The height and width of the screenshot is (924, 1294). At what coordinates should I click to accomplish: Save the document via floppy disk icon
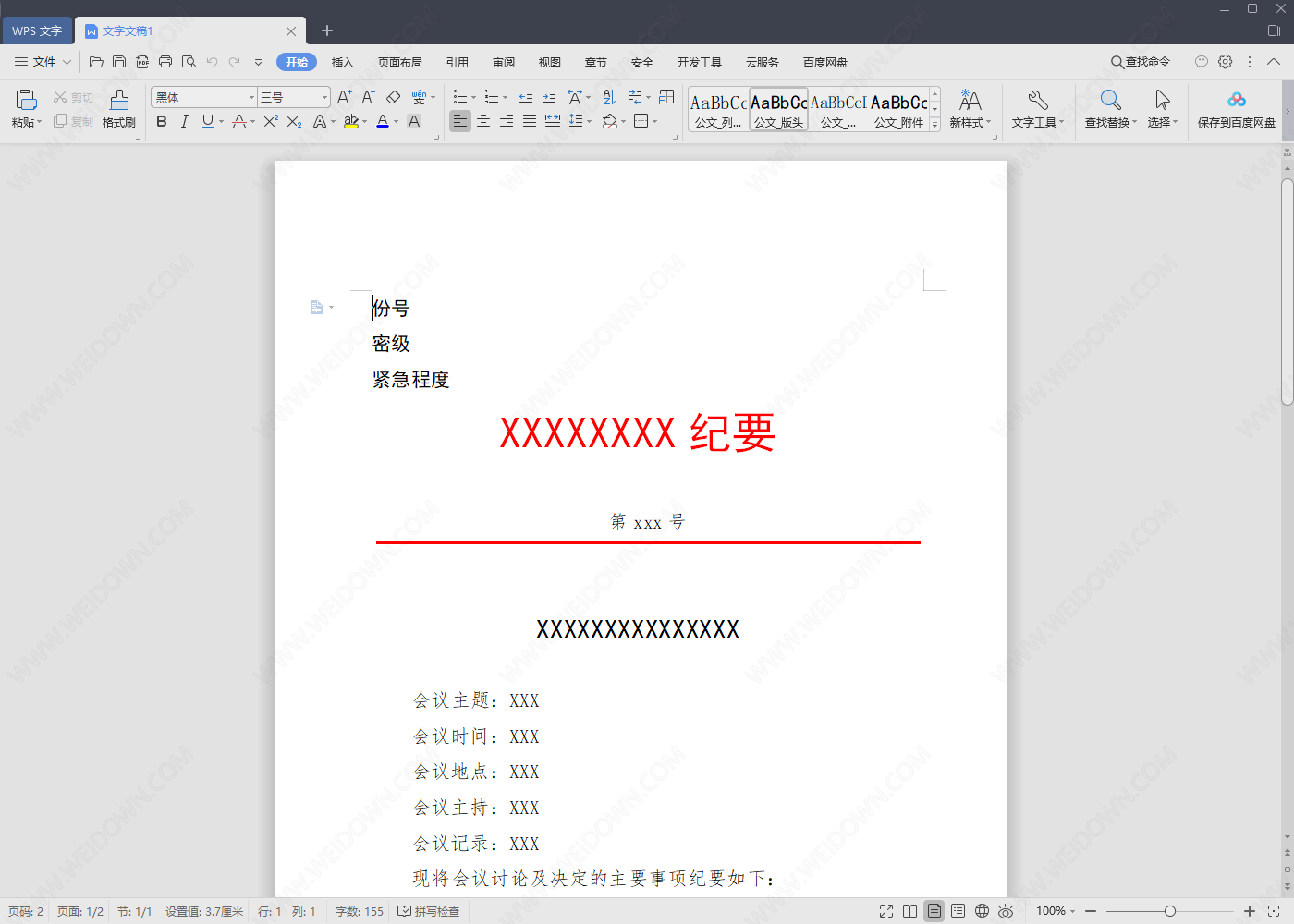tap(119, 62)
